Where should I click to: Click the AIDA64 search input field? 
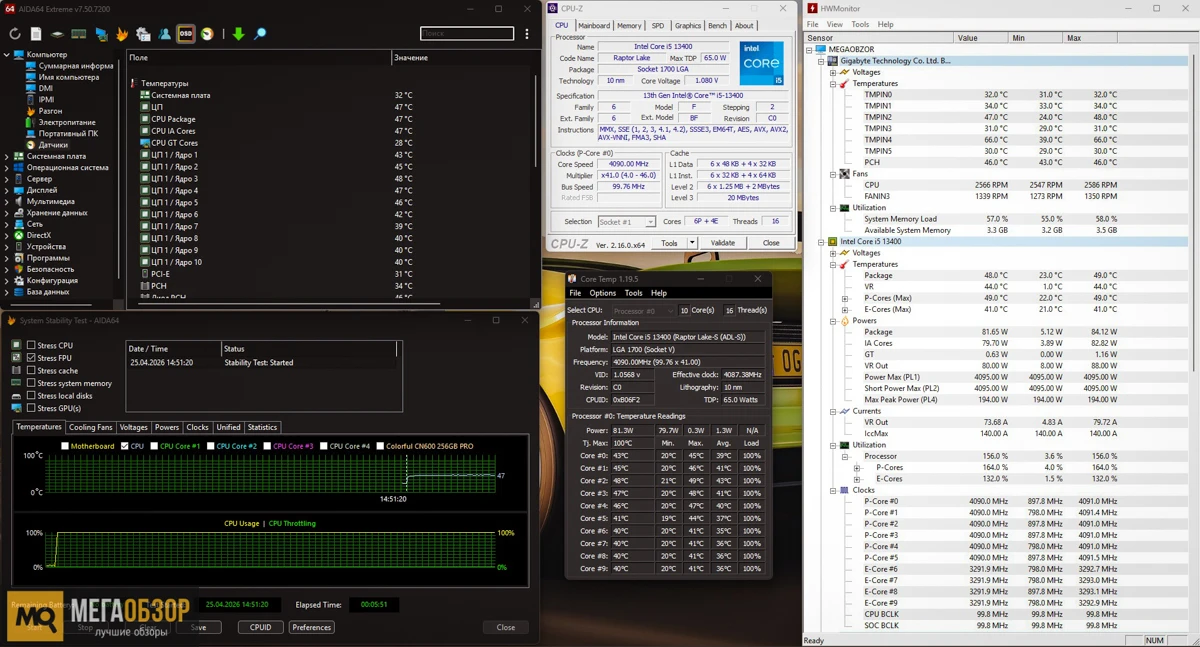(x=466, y=34)
